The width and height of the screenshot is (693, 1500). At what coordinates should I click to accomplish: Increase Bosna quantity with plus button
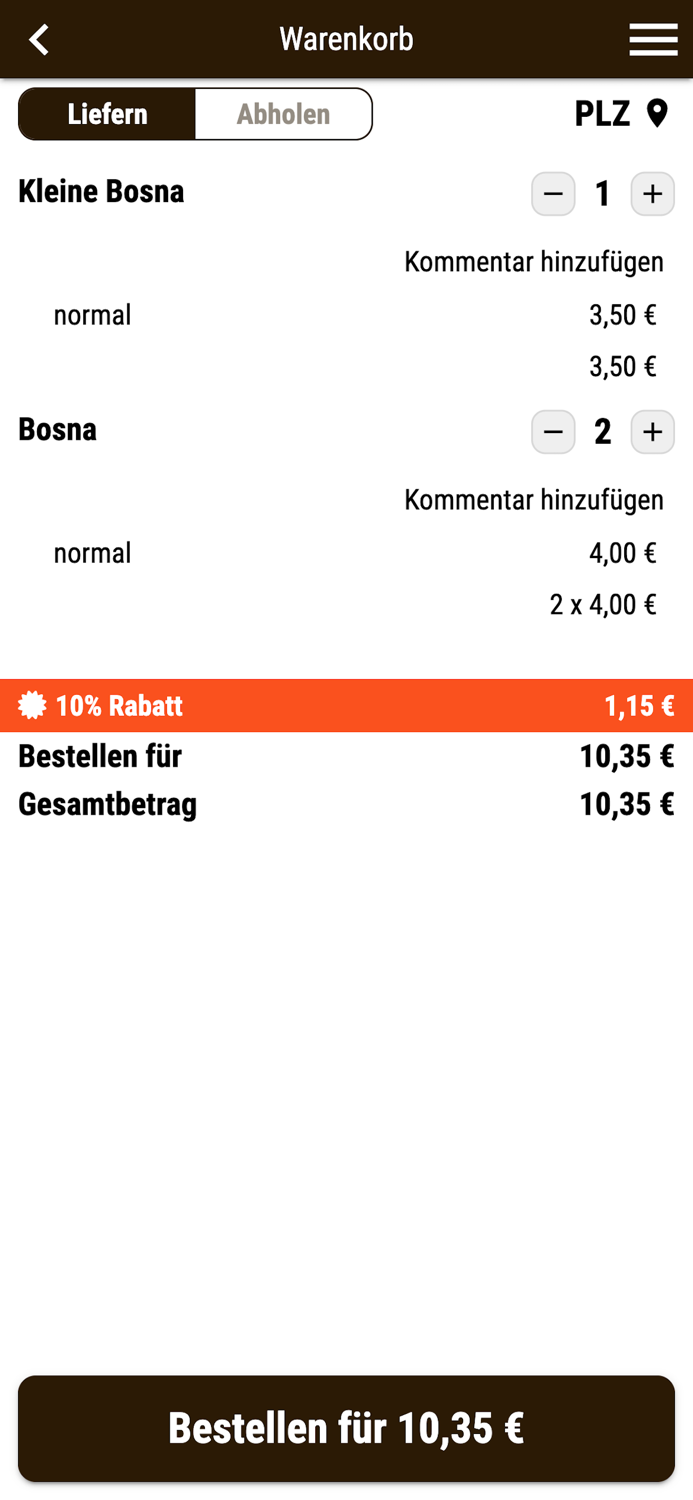[652, 432]
